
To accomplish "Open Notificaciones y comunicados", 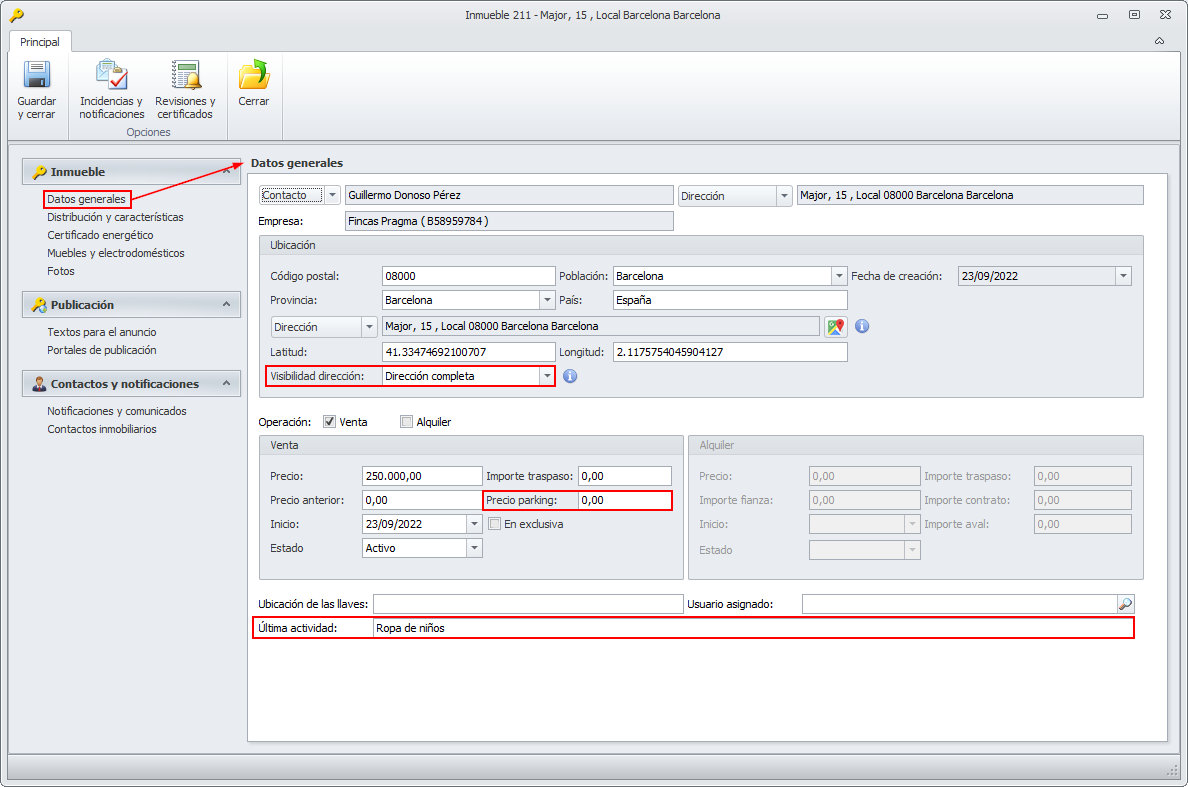I will [x=117, y=411].
